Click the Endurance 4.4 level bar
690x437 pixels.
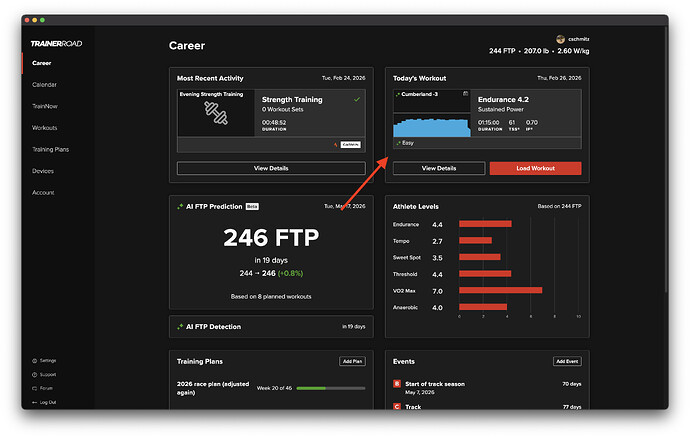(485, 224)
